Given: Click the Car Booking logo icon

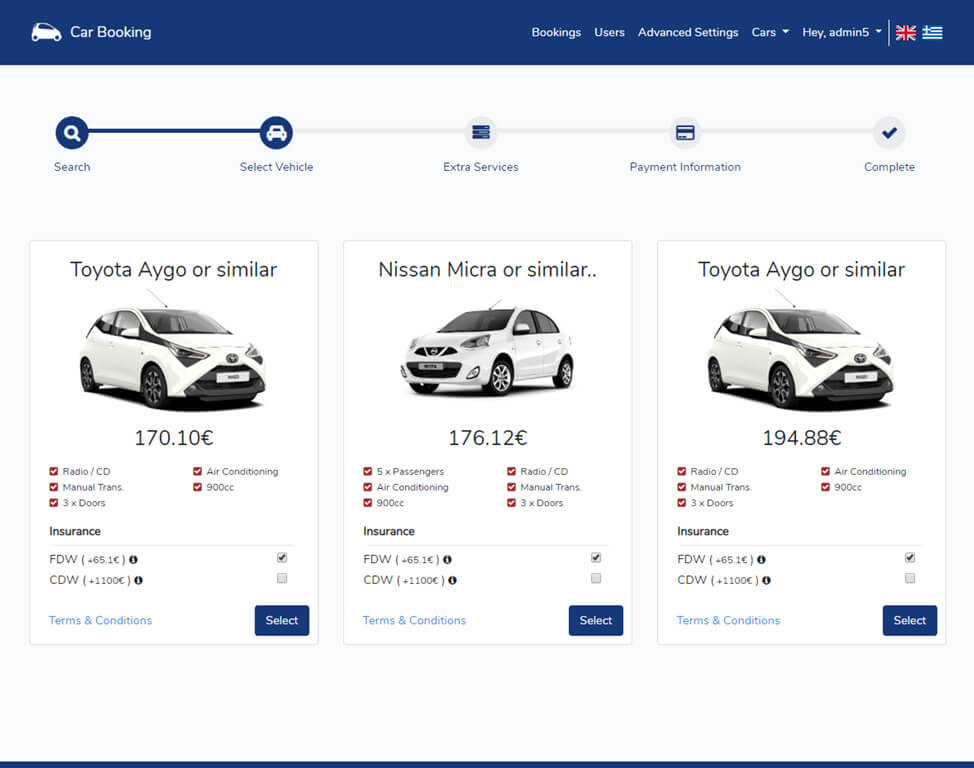Looking at the screenshot, I should click(x=44, y=31).
